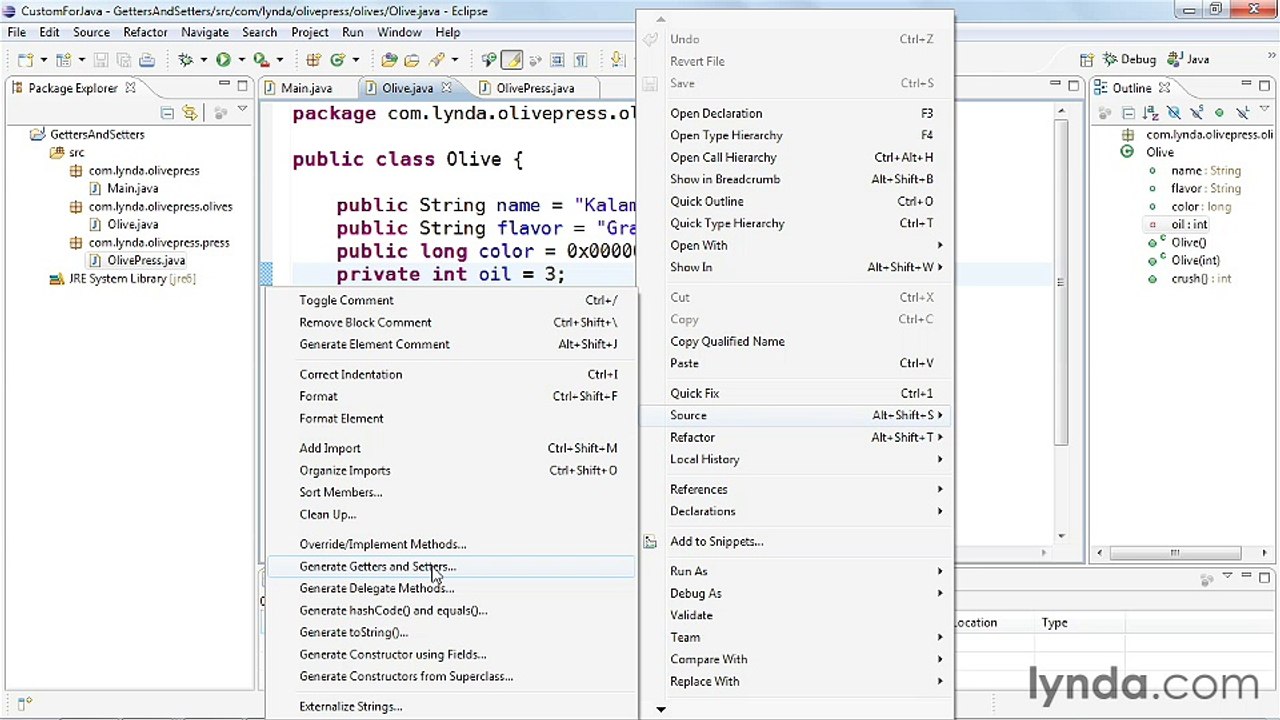Click the Open Type folder icon

point(389,60)
